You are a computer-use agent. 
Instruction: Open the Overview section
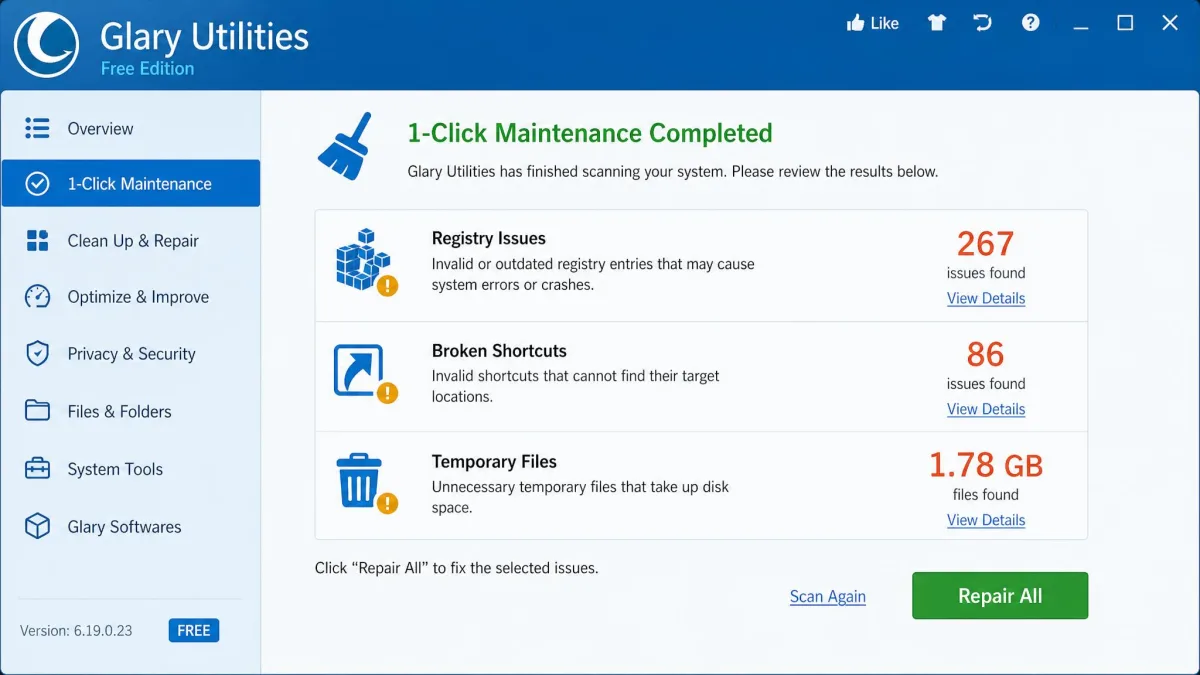point(131,128)
